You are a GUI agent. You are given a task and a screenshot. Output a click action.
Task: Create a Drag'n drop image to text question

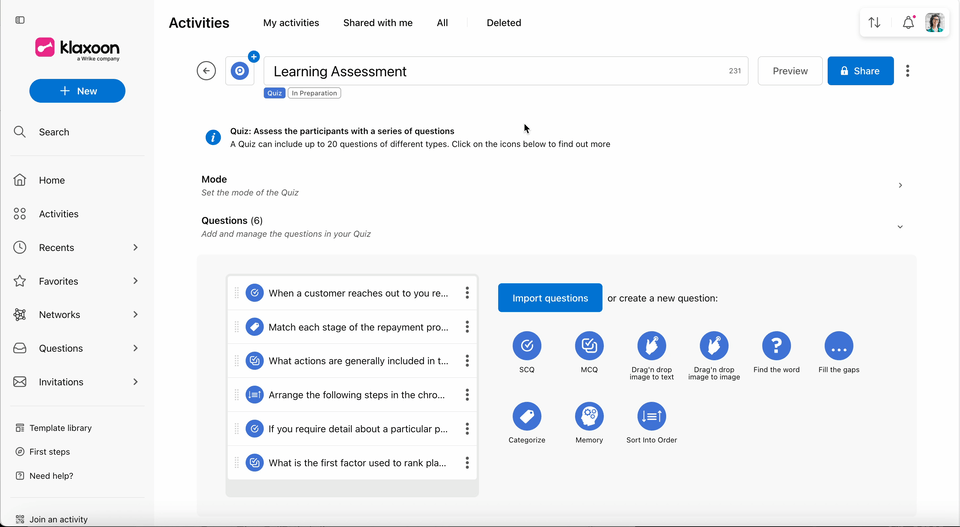click(x=651, y=346)
